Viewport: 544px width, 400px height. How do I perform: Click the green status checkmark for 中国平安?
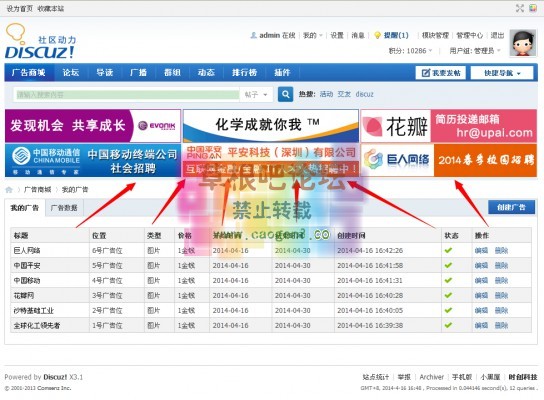448,265
